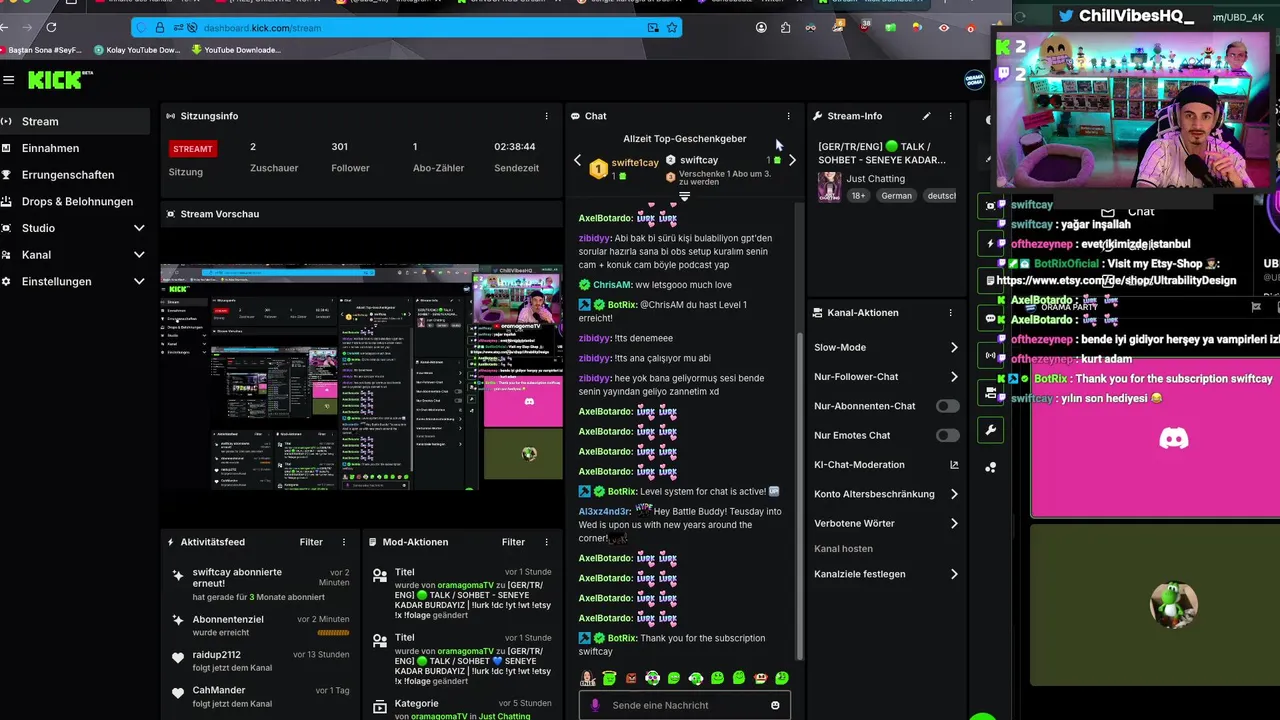Click the Abonnentenziel progress bar

click(x=333, y=633)
